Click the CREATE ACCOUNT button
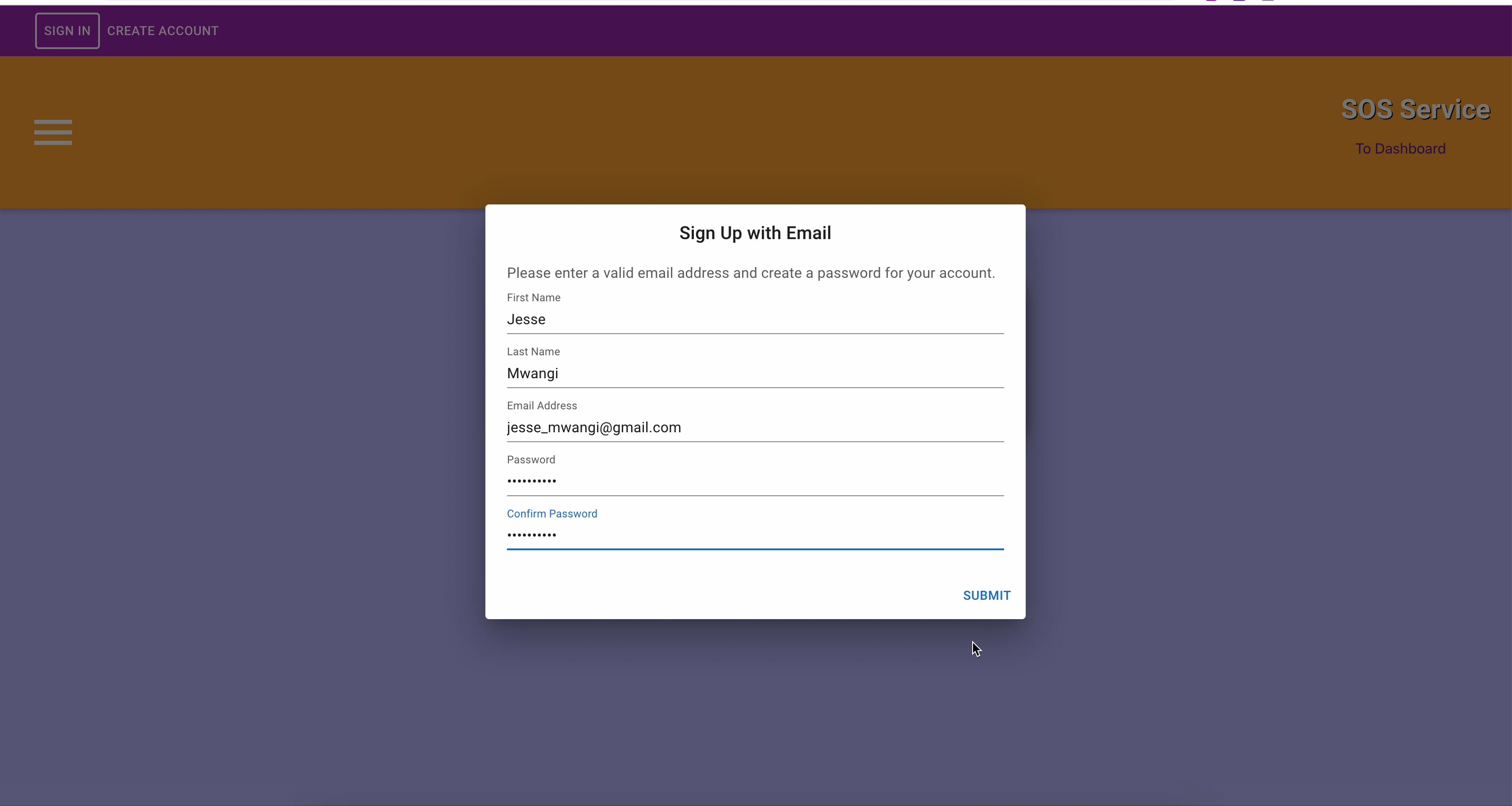Viewport: 1512px width, 806px height. pos(163,31)
